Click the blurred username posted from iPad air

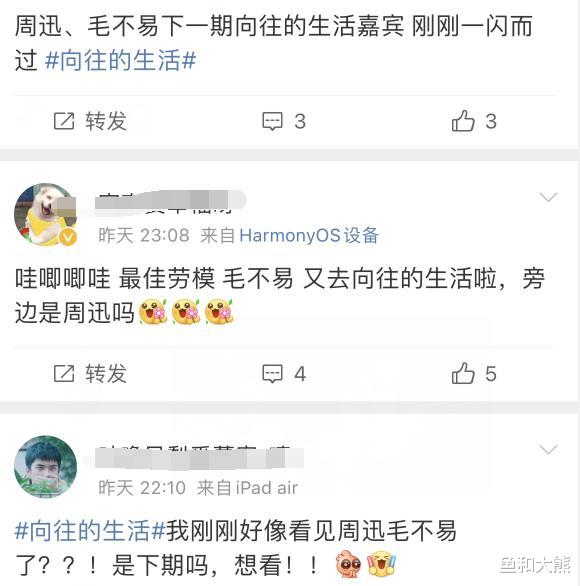click(x=199, y=457)
